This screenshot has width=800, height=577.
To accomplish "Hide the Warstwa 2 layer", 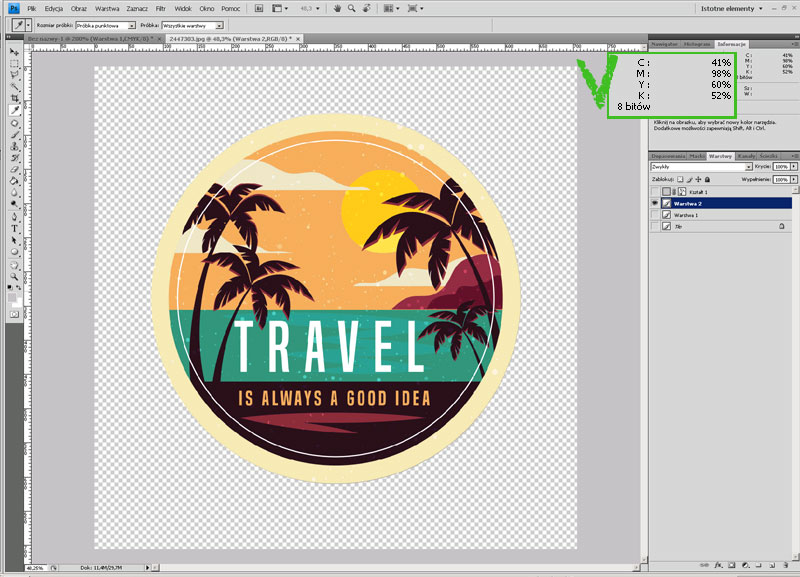I will (654, 203).
